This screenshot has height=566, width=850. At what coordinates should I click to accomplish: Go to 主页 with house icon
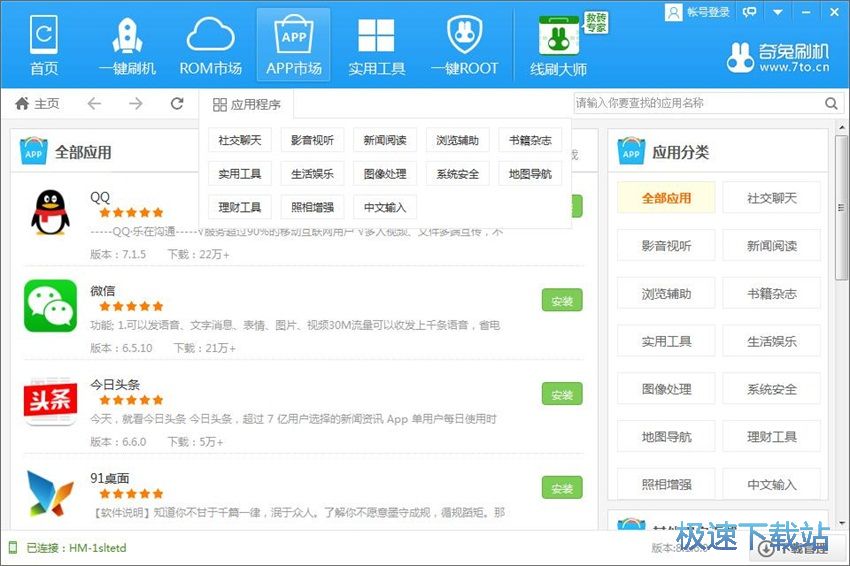(36, 103)
